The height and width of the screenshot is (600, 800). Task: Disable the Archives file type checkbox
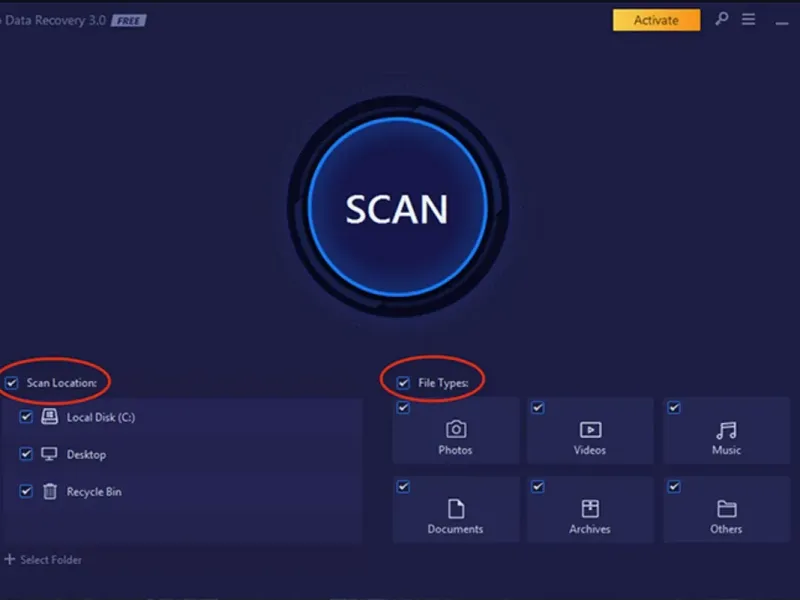(x=538, y=487)
